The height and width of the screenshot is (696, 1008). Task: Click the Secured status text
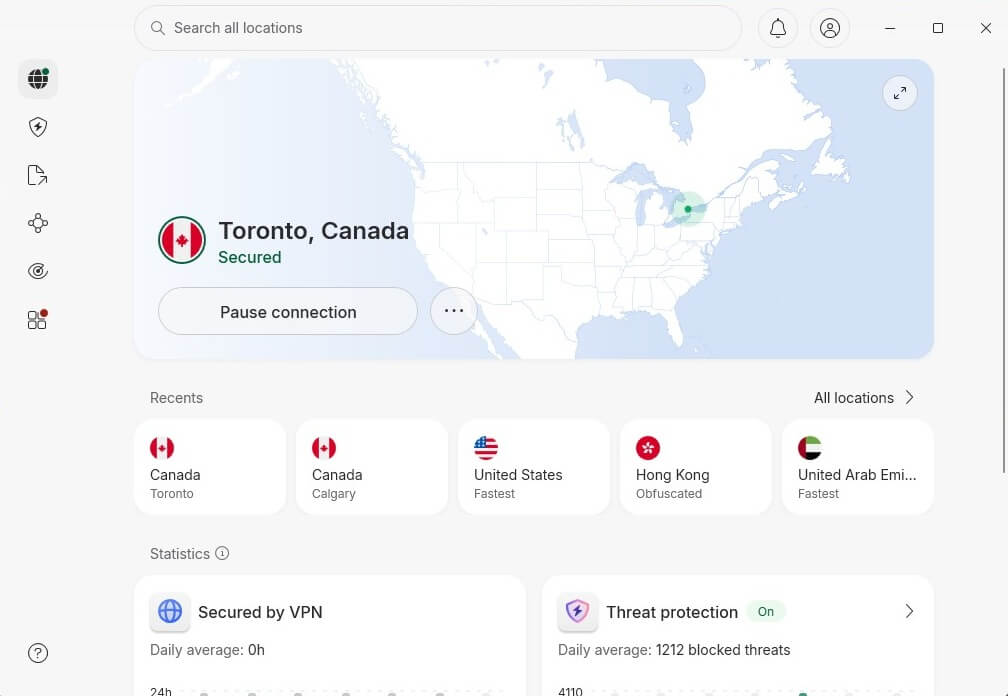point(249,257)
